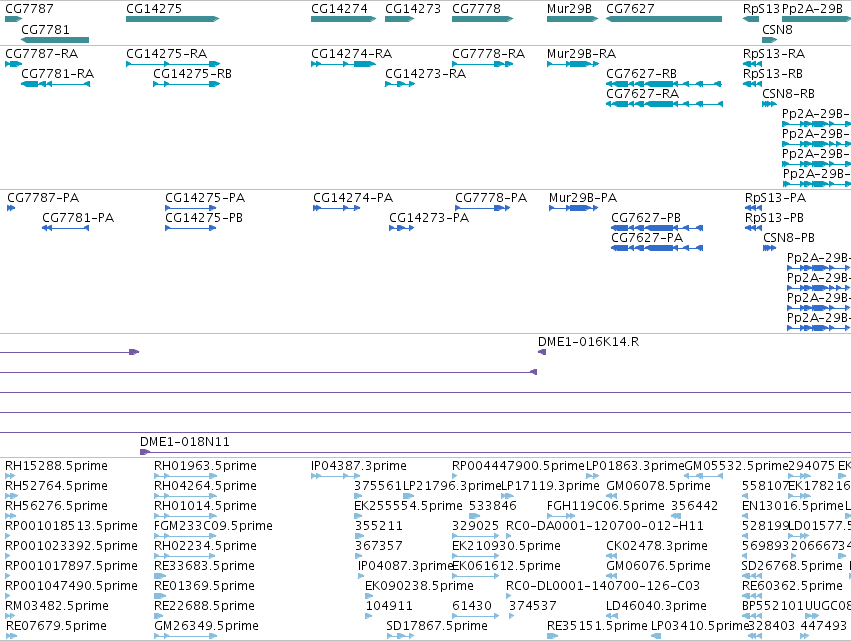Click the RpS13 gene label

[x=761, y=9]
